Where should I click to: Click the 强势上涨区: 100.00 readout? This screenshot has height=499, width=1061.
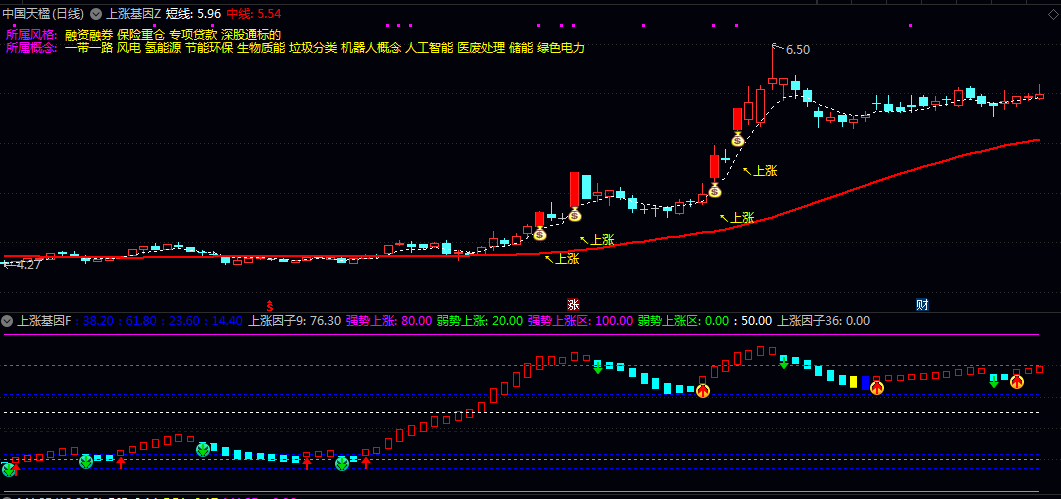(x=581, y=321)
